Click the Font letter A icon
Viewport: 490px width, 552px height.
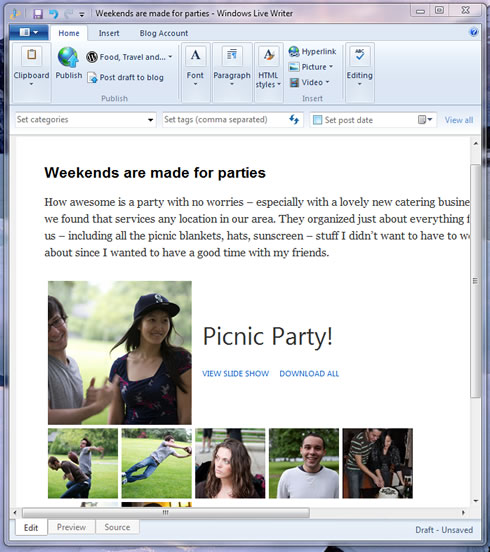click(195, 56)
